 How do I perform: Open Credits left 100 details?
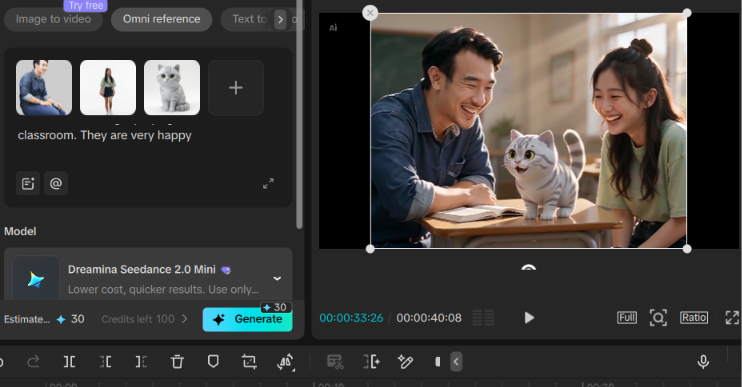pos(144,319)
